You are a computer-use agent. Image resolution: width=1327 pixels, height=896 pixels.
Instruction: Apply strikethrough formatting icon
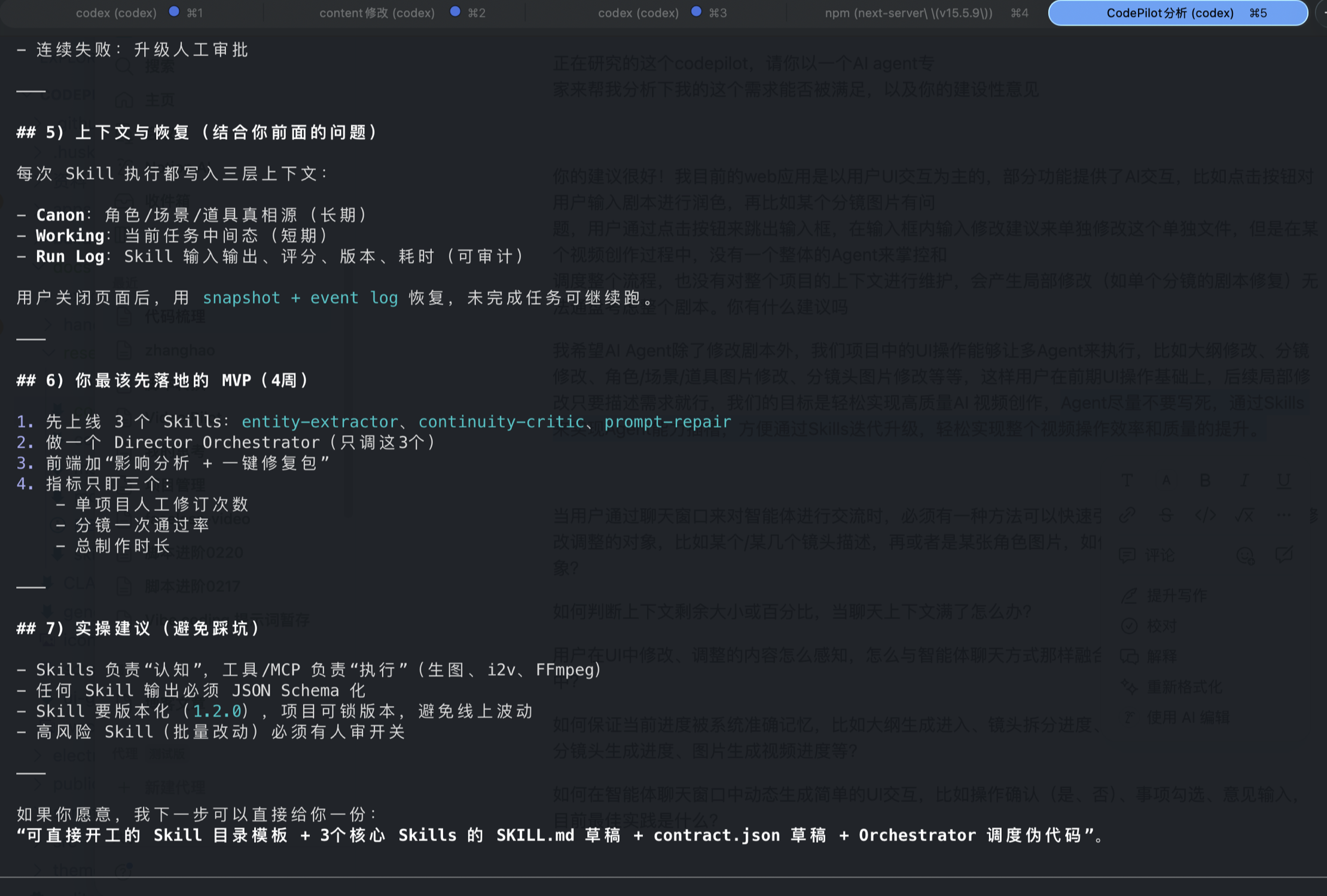click(x=1166, y=515)
